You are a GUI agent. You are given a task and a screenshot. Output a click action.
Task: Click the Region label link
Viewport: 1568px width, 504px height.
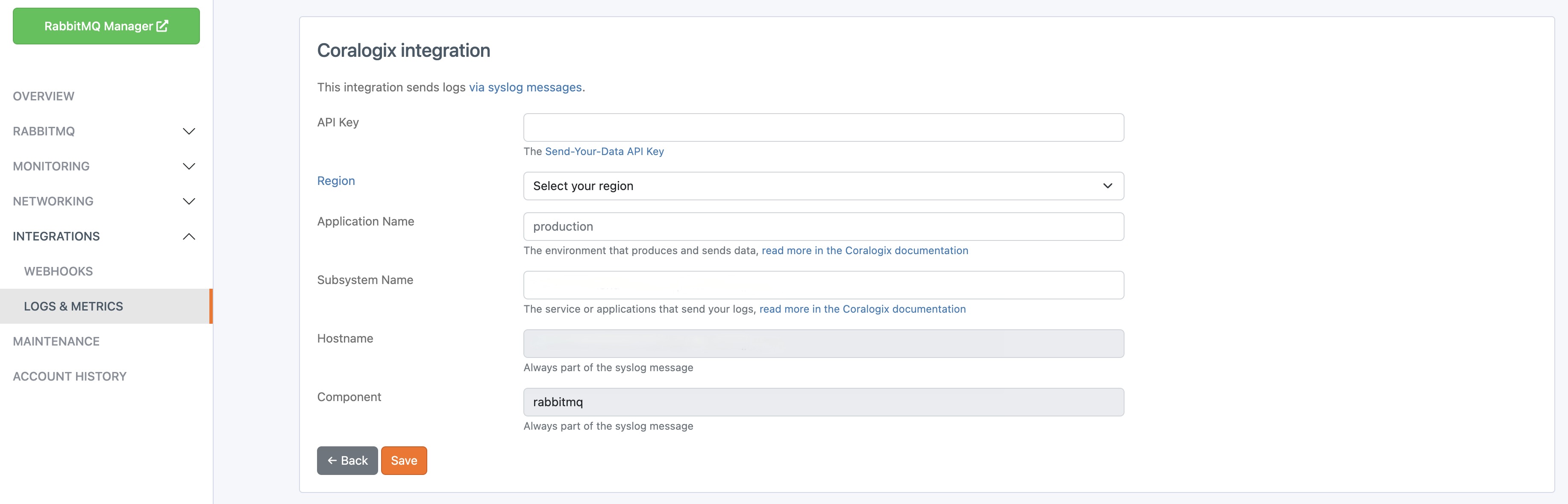336,181
